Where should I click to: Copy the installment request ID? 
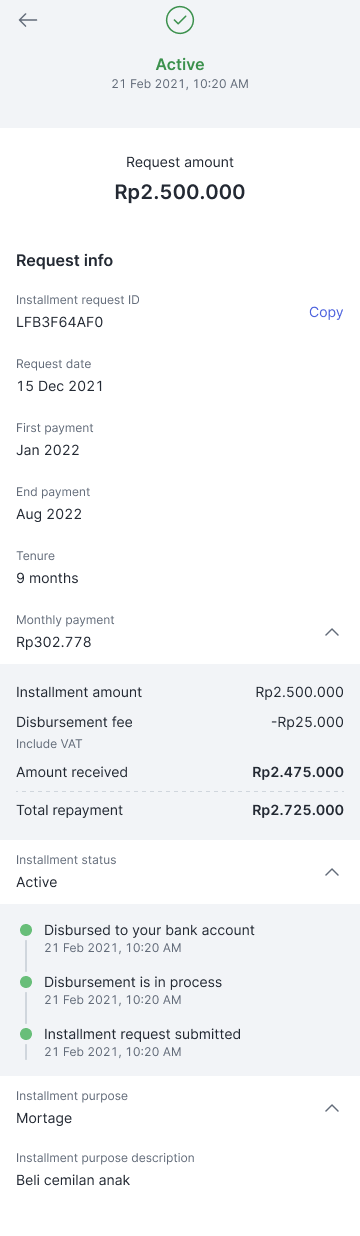coord(326,312)
